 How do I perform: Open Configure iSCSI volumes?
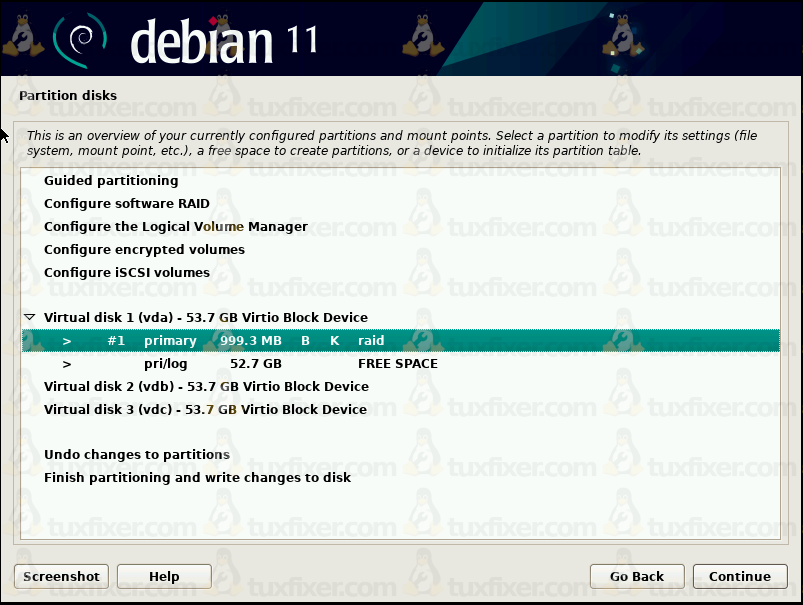click(126, 273)
